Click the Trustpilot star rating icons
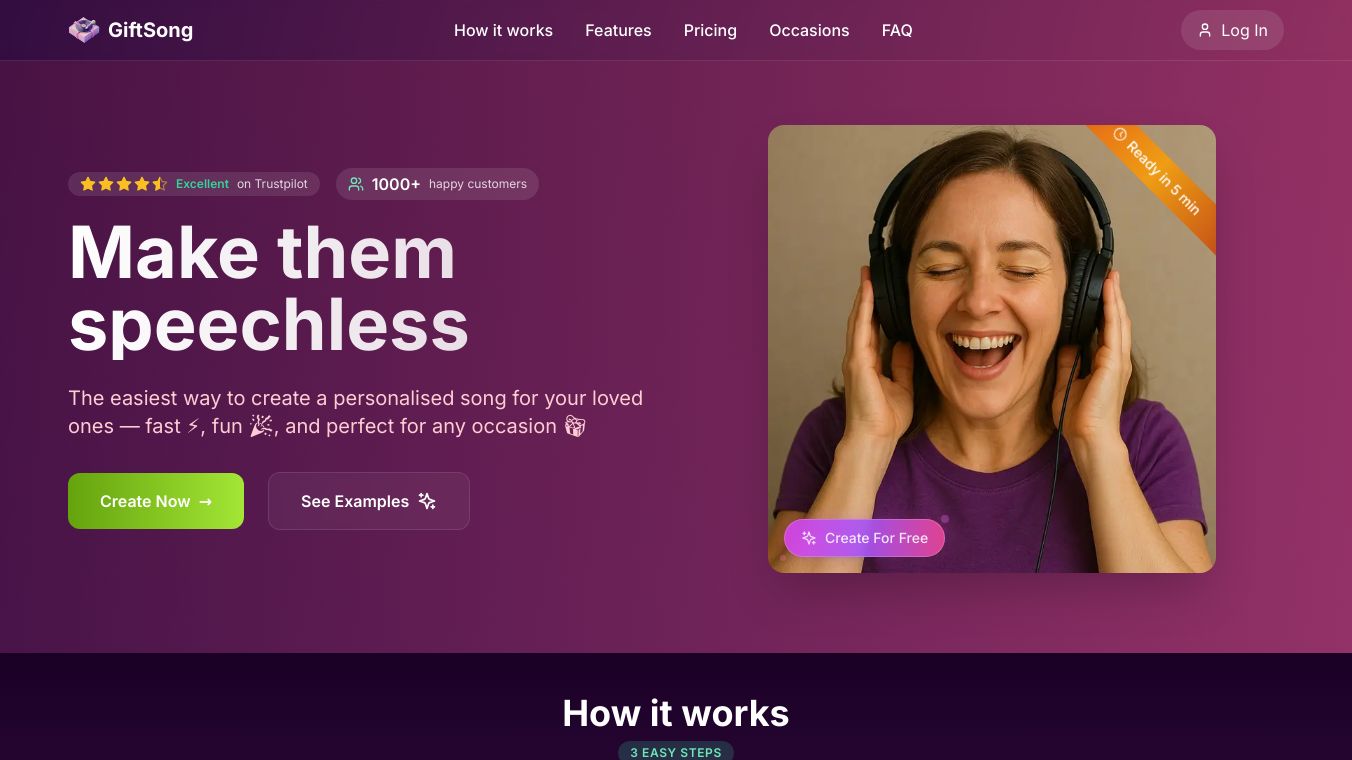Viewport: 1352px width, 760px height. click(x=123, y=184)
